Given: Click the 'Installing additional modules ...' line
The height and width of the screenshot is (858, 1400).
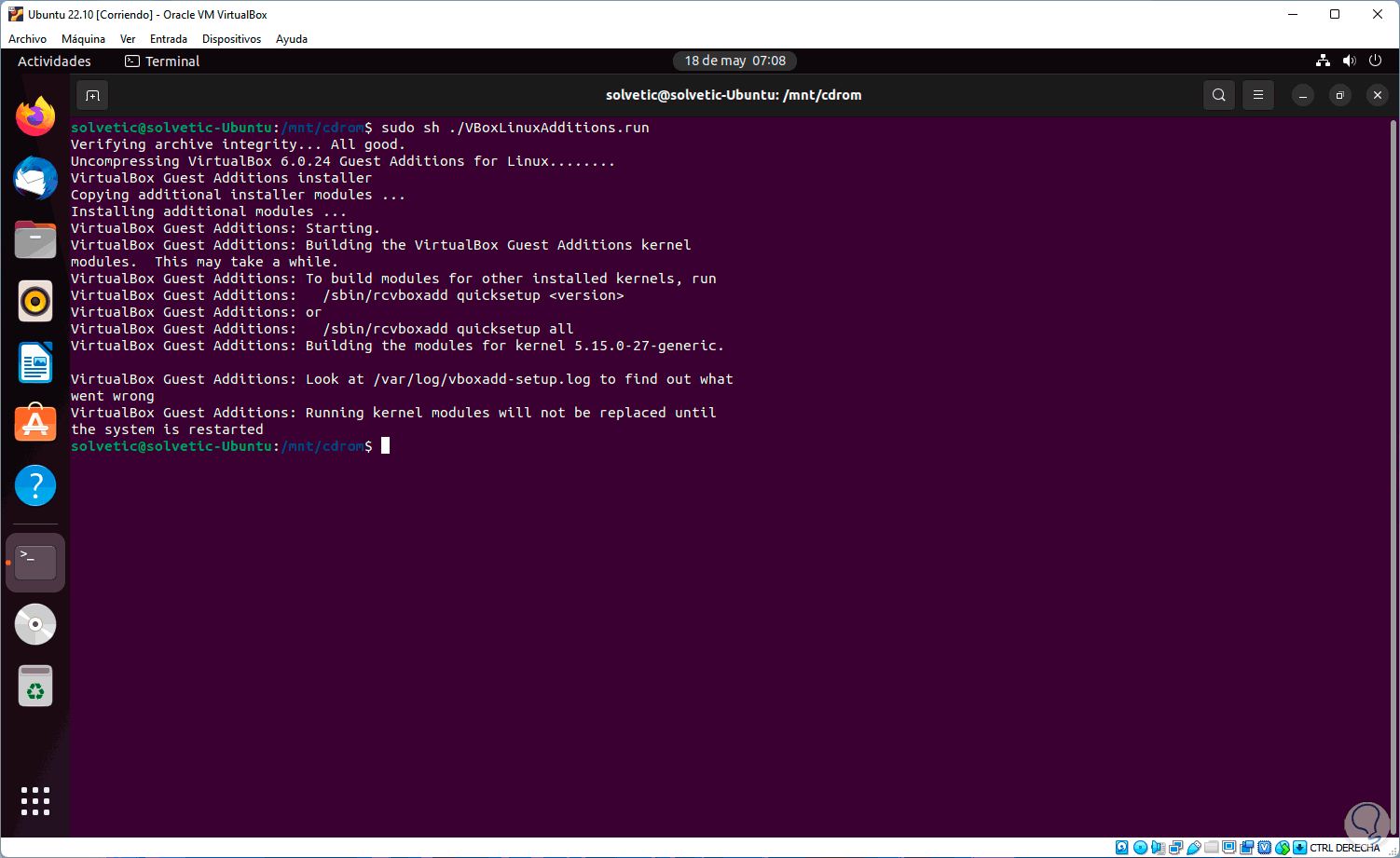Looking at the screenshot, I should click(x=209, y=211).
